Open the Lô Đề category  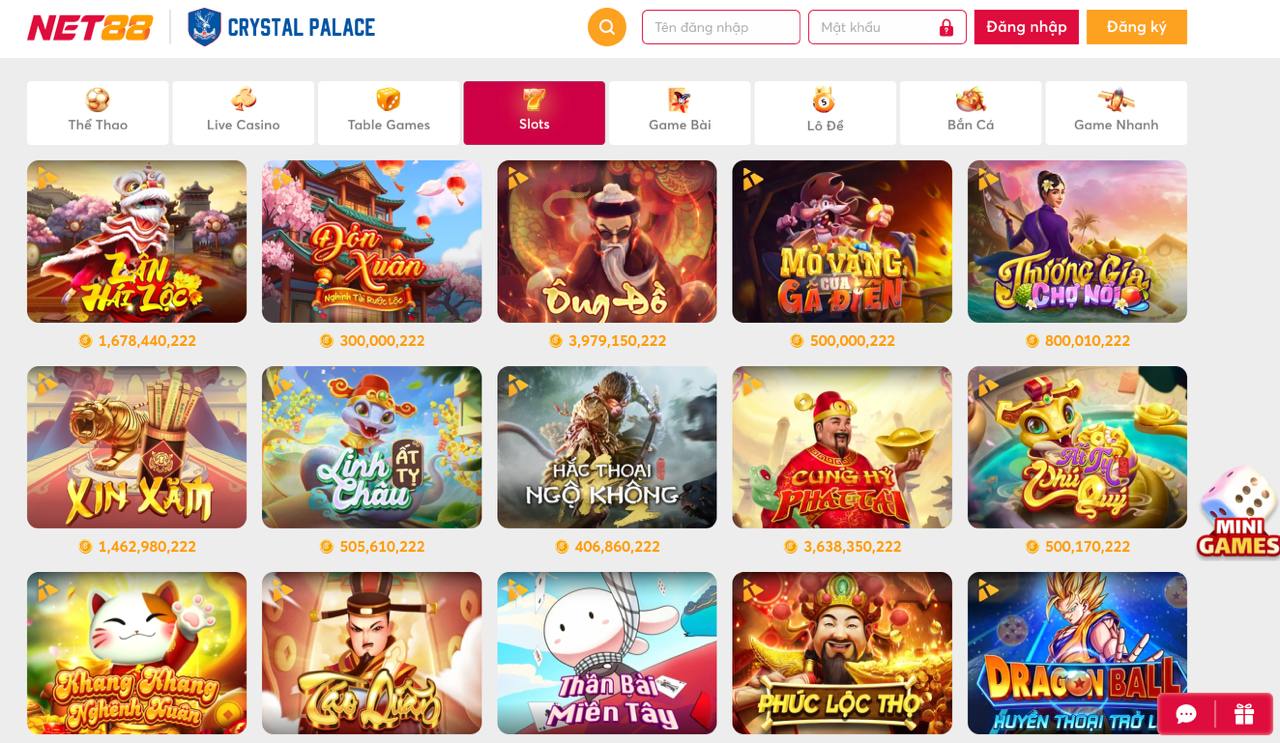click(825, 113)
